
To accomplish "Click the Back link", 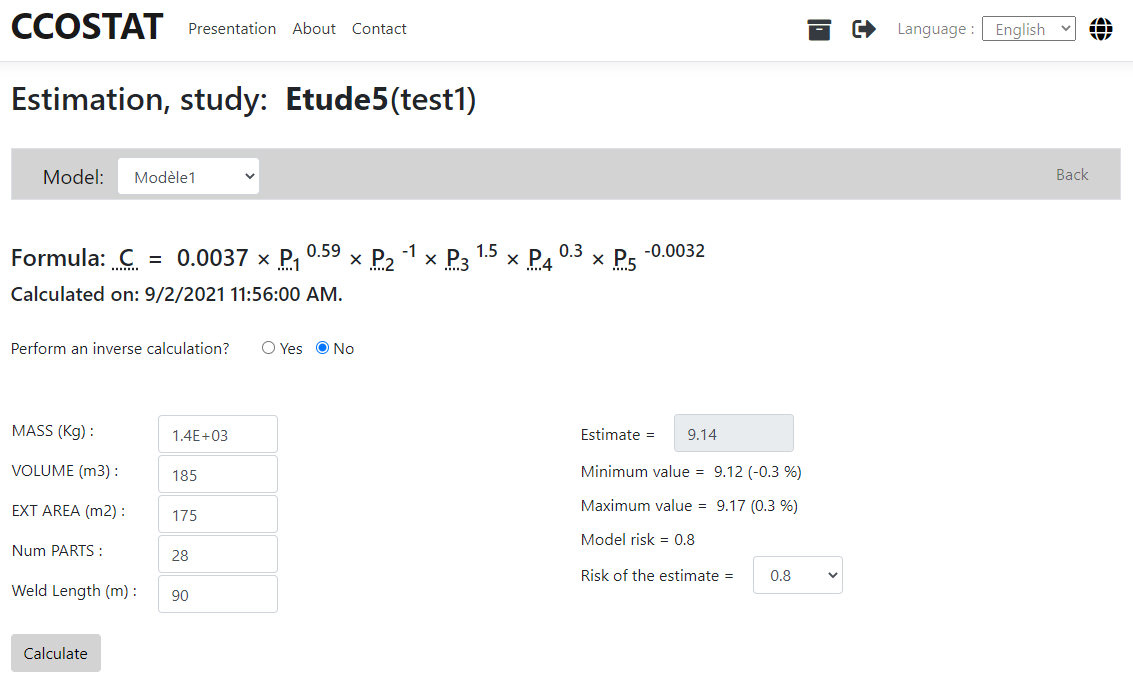I will pos(1072,175).
